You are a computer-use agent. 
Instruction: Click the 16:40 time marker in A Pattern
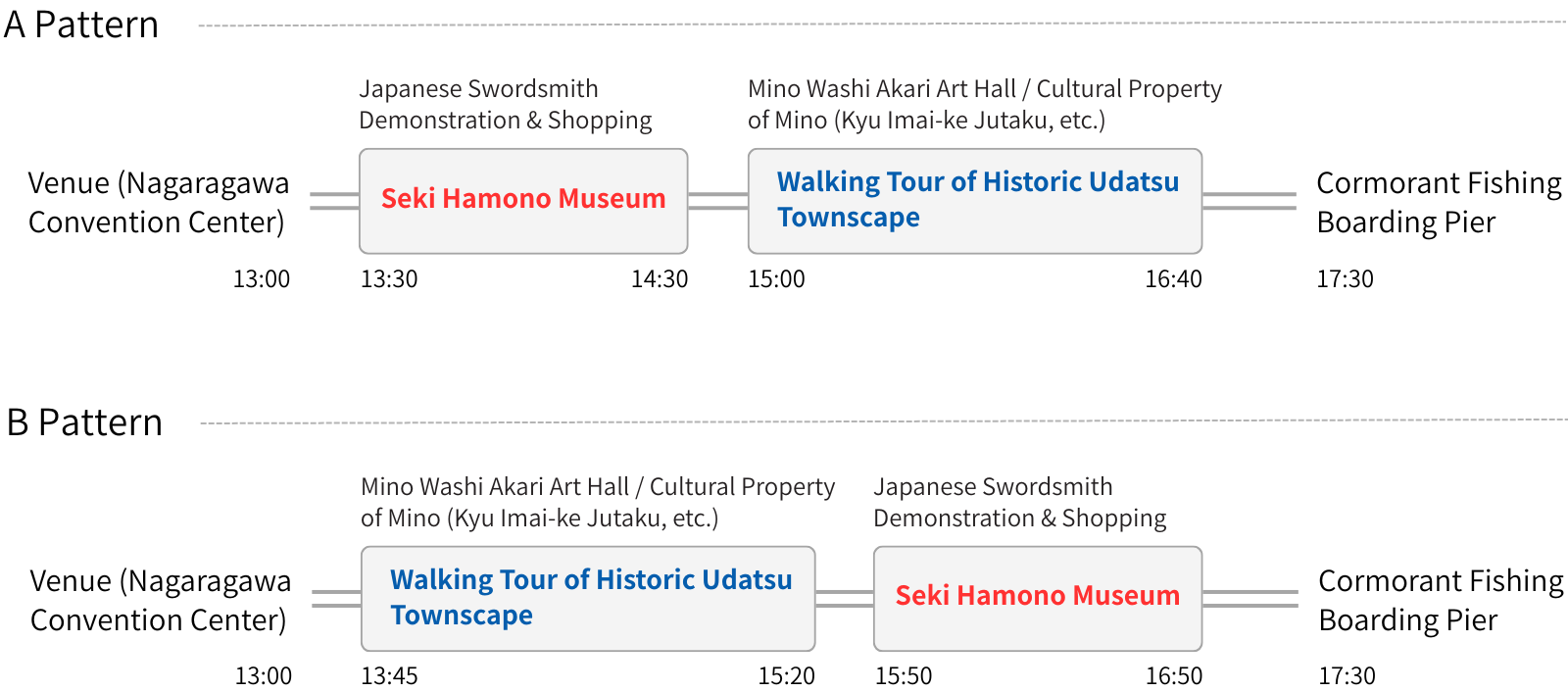tap(1173, 279)
